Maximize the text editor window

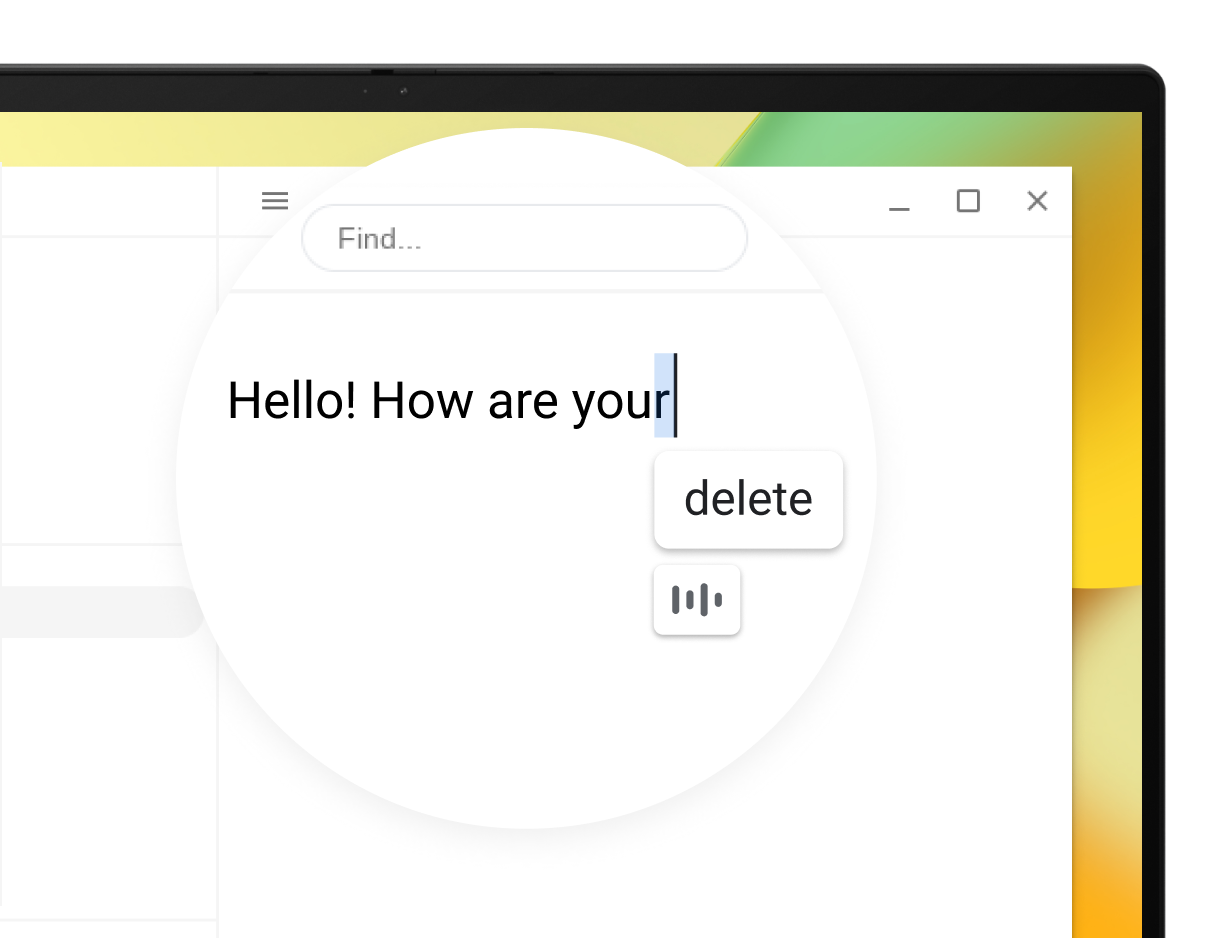click(x=968, y=201)
